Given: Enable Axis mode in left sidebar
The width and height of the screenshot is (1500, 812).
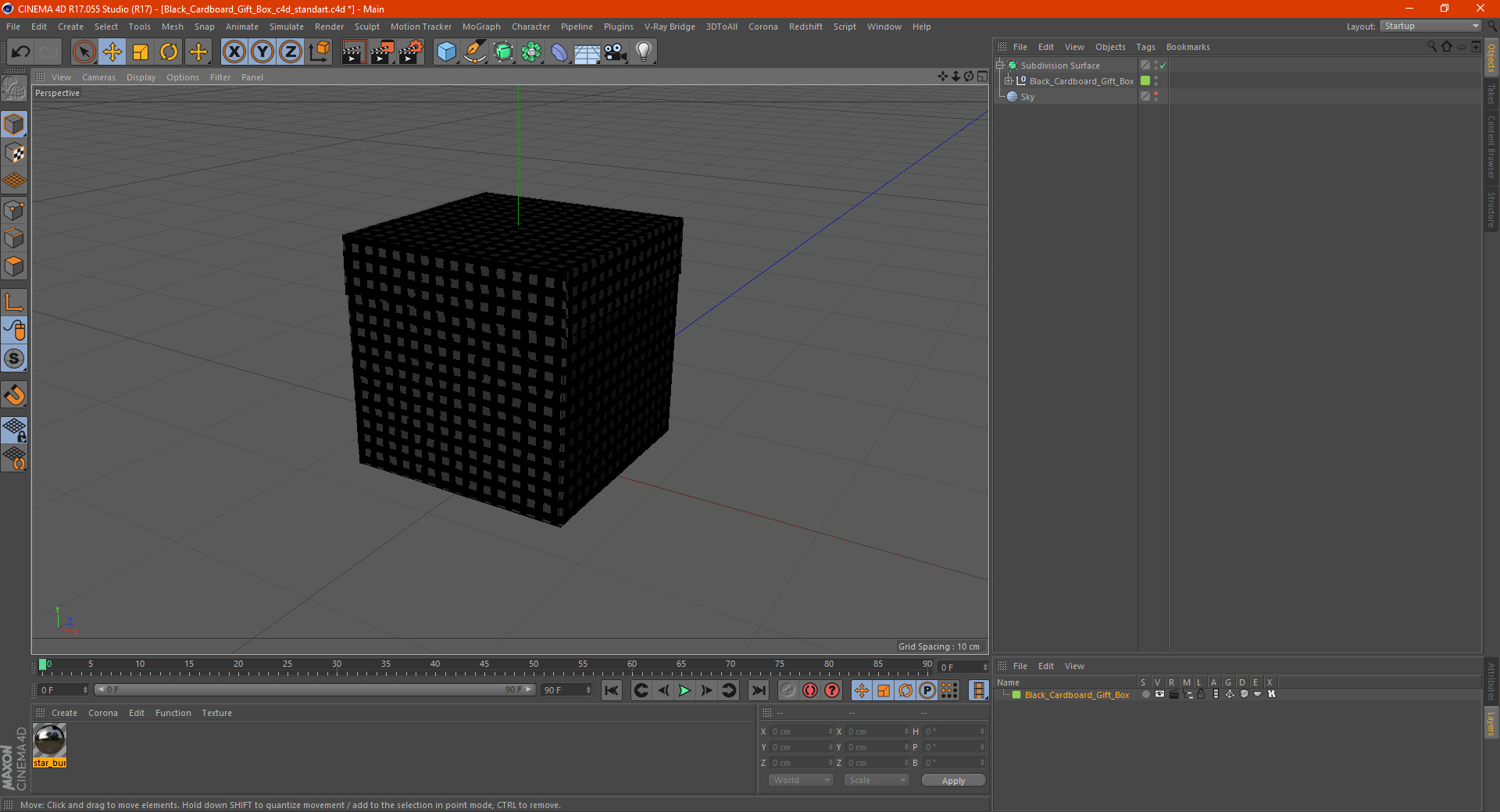Looking at the screenshot, I should 14,302.
